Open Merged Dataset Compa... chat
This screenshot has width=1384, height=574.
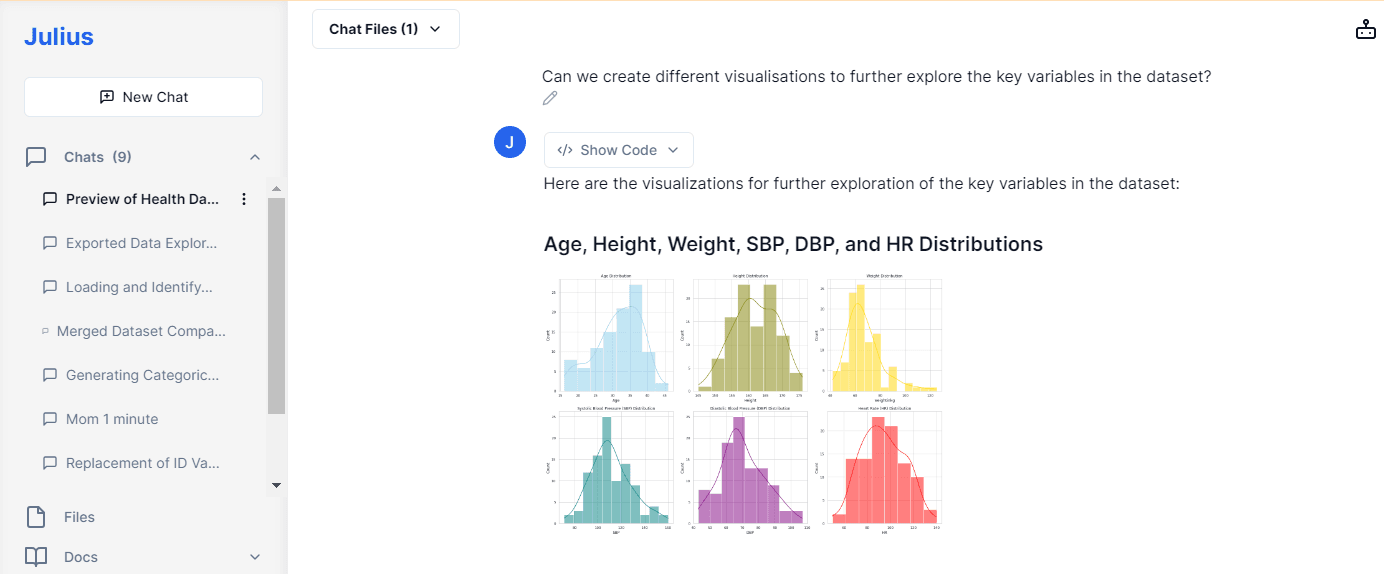141,331
